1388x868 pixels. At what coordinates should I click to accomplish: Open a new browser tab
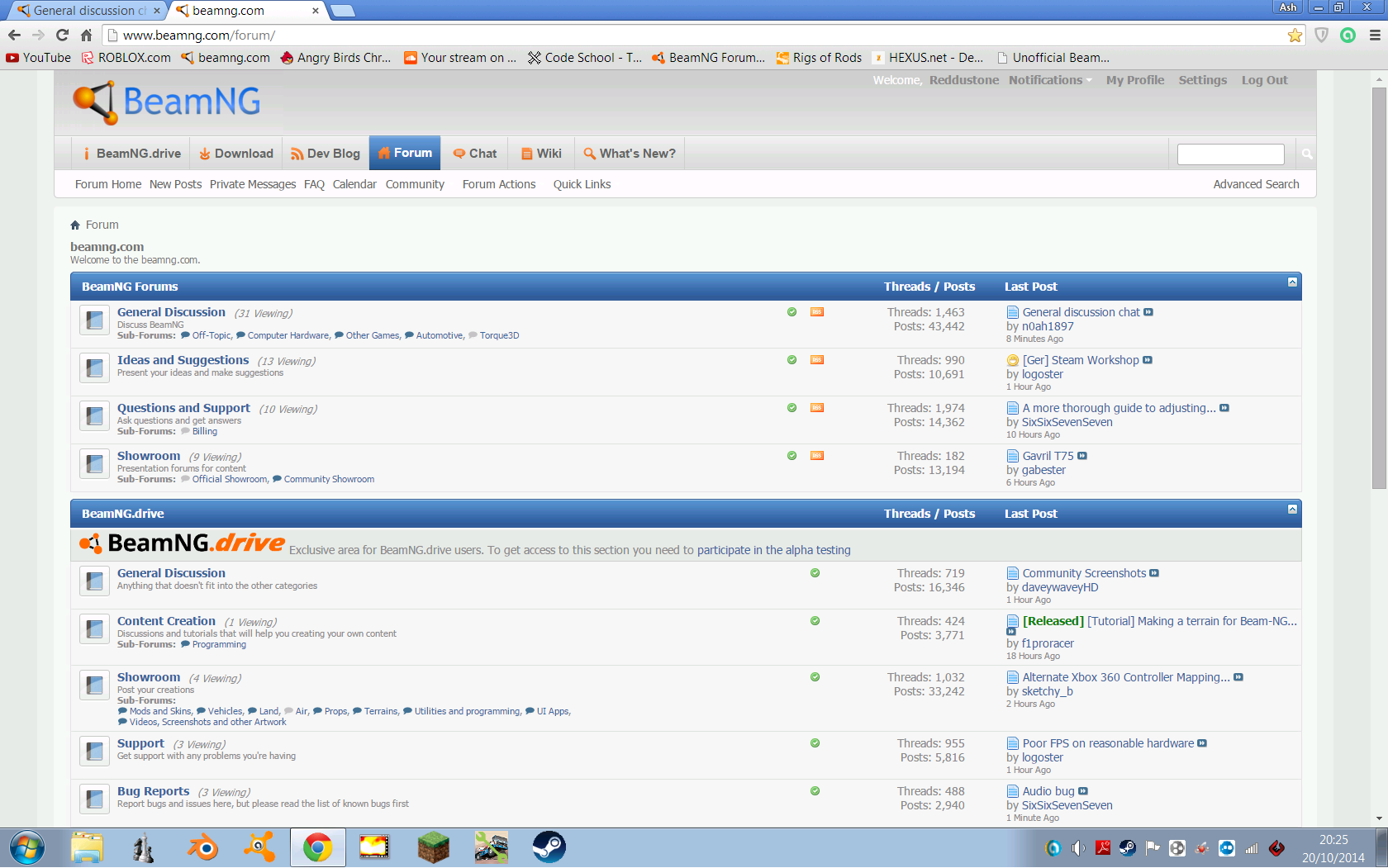point(342,11)
